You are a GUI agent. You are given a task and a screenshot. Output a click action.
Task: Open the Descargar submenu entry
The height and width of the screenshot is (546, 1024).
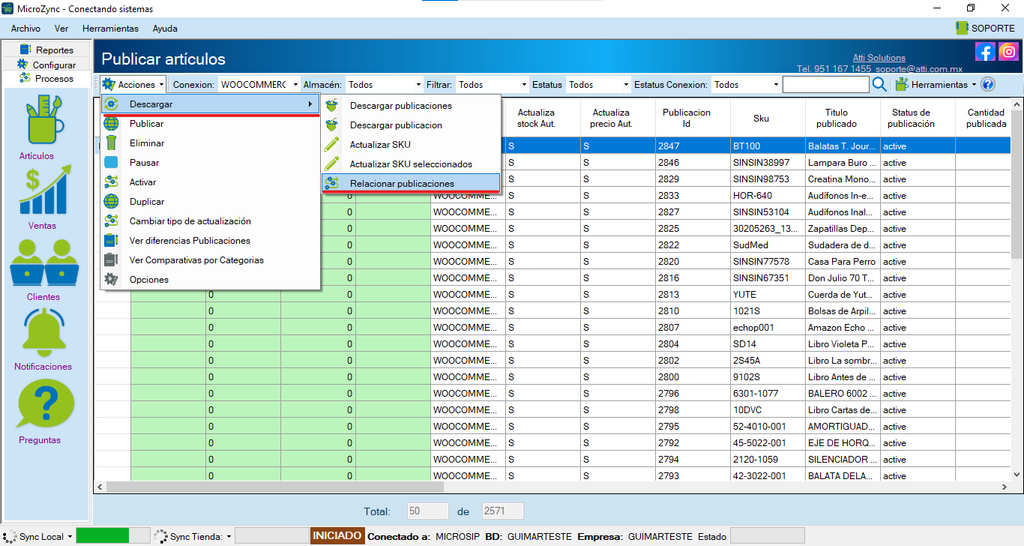click(x=210, y=104)
